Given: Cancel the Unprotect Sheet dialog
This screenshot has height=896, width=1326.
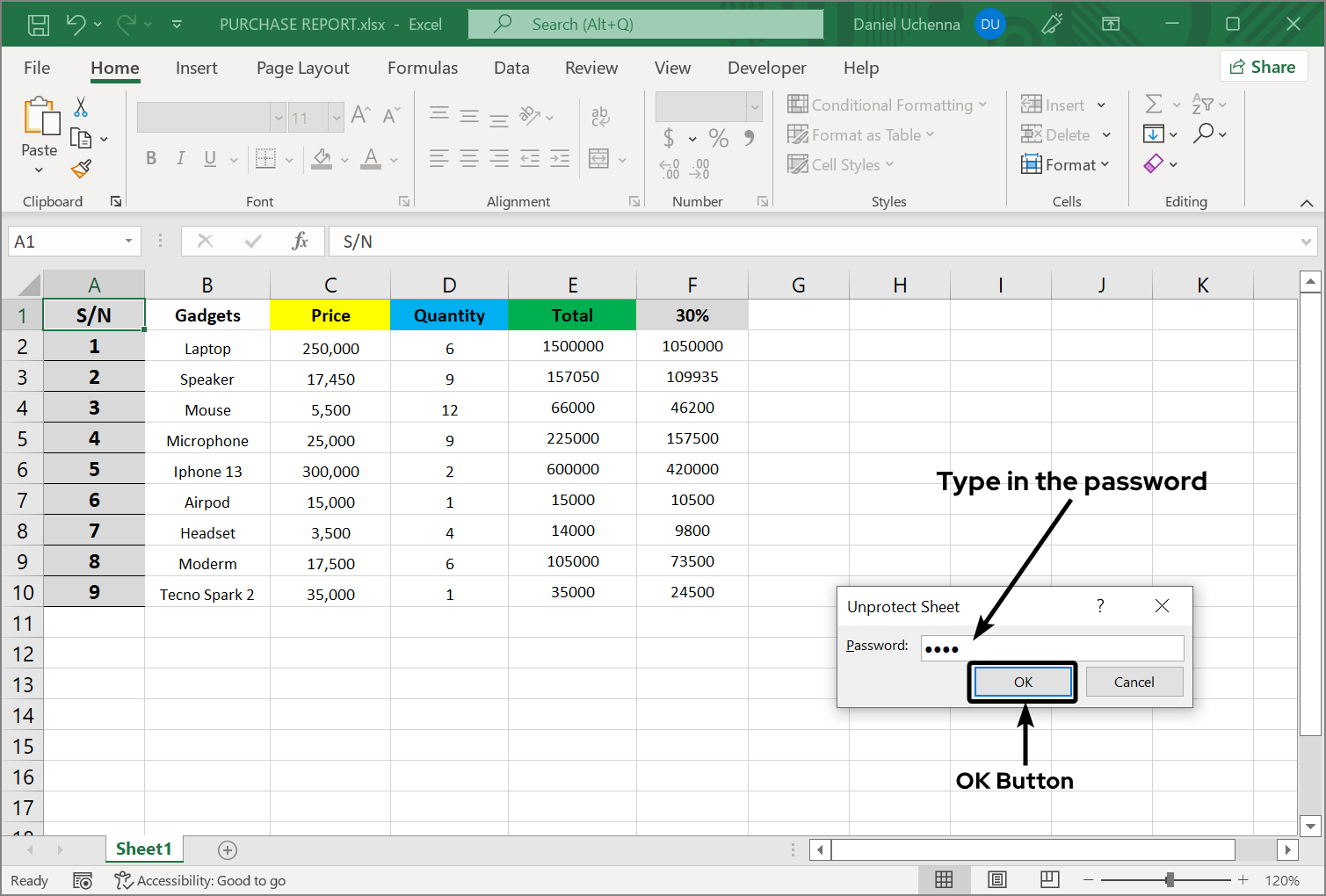Looking at the screenshot, I should (x=1134, y=682).
